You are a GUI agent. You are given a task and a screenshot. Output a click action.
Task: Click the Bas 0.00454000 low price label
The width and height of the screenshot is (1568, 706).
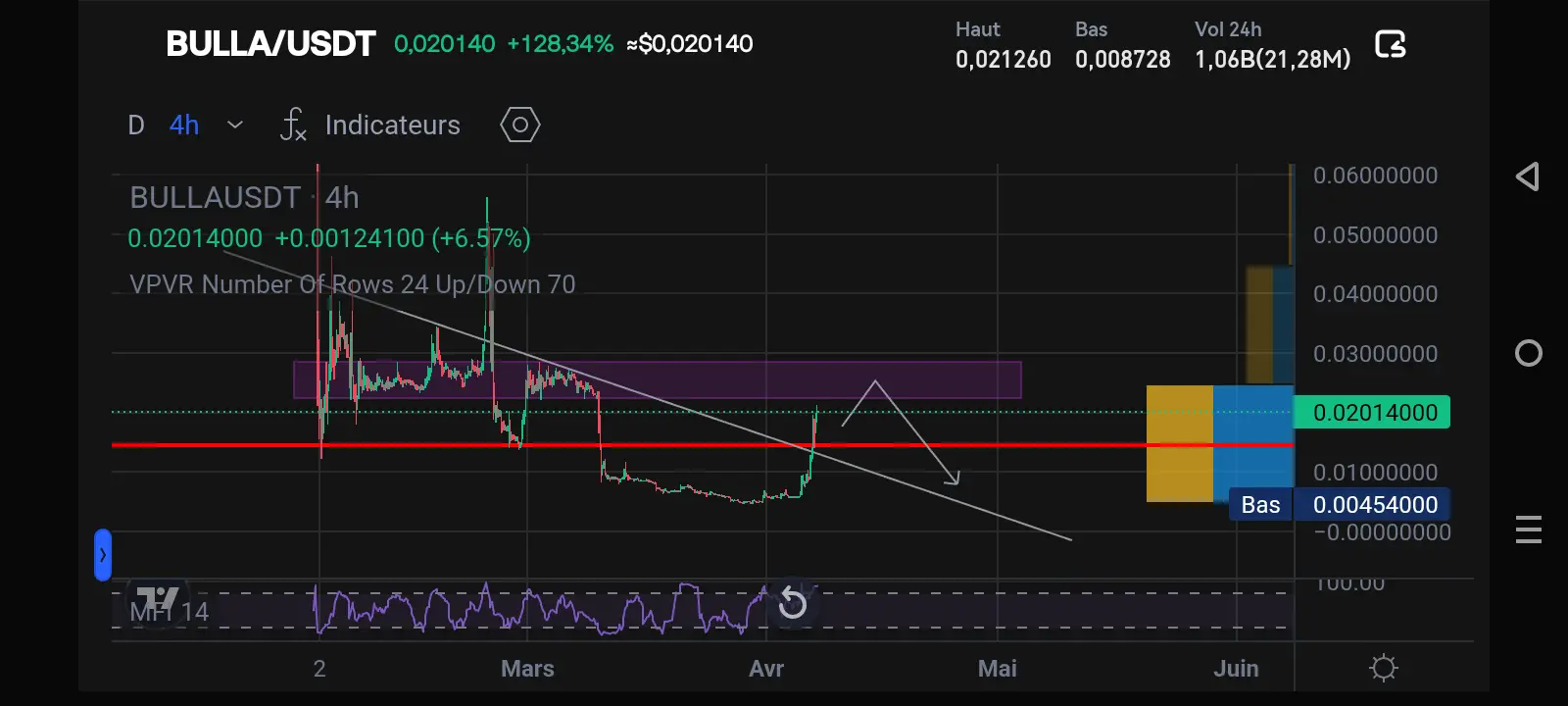point(1340,505)
